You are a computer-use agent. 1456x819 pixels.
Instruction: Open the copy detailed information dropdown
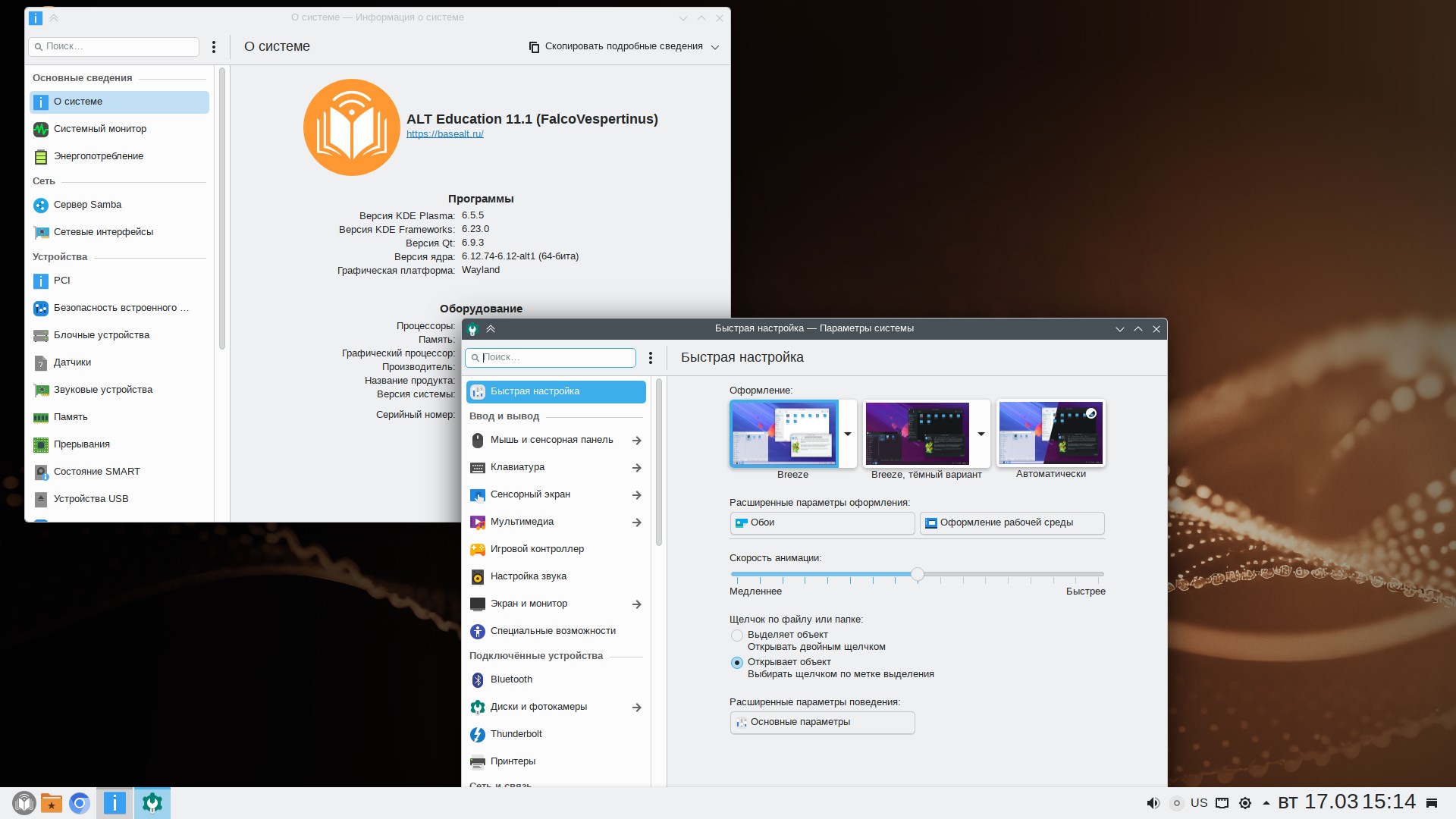715,47
